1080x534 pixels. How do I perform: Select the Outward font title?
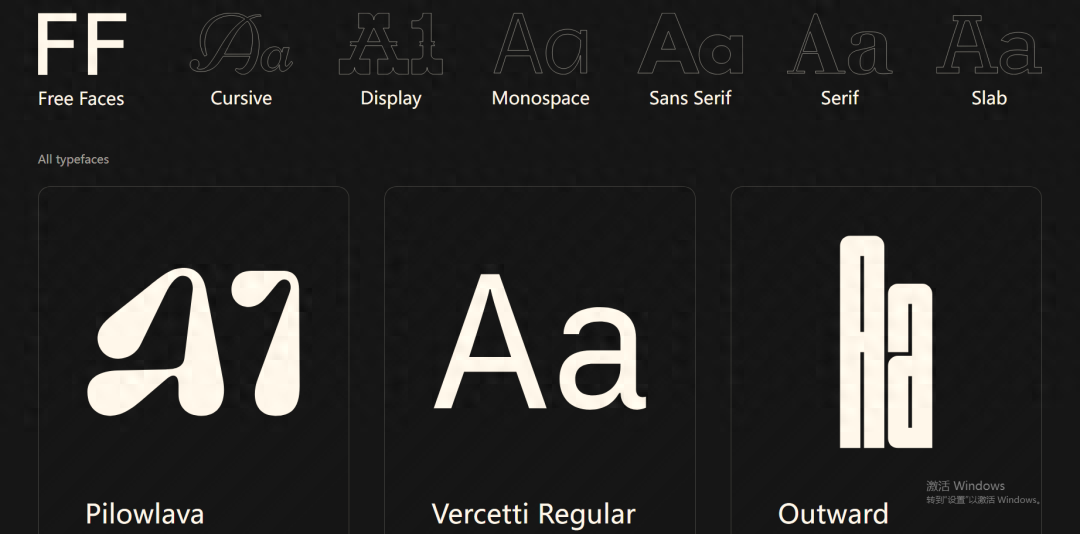coord(833,514)
